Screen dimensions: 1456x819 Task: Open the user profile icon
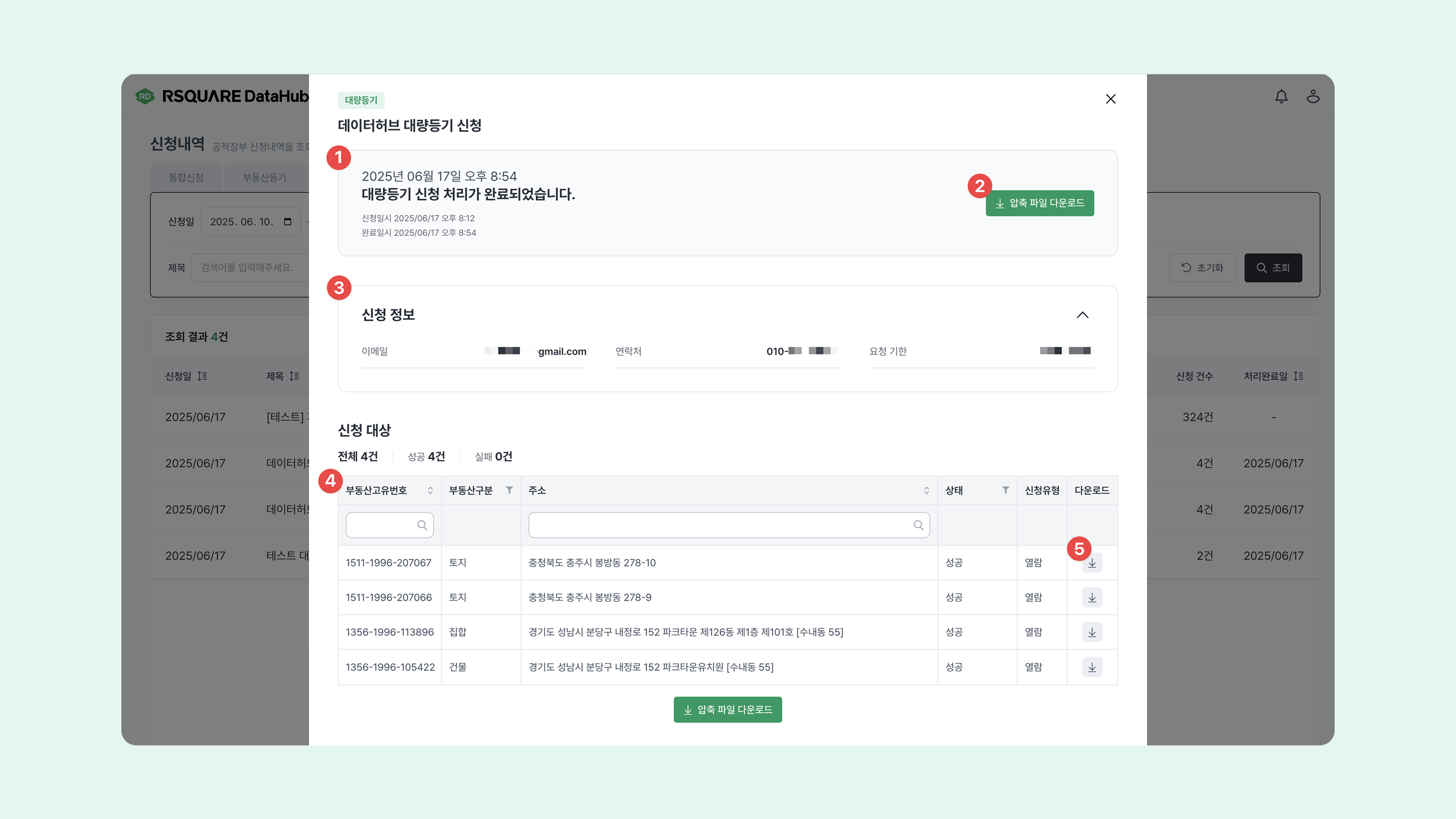tap(1313, 97)
